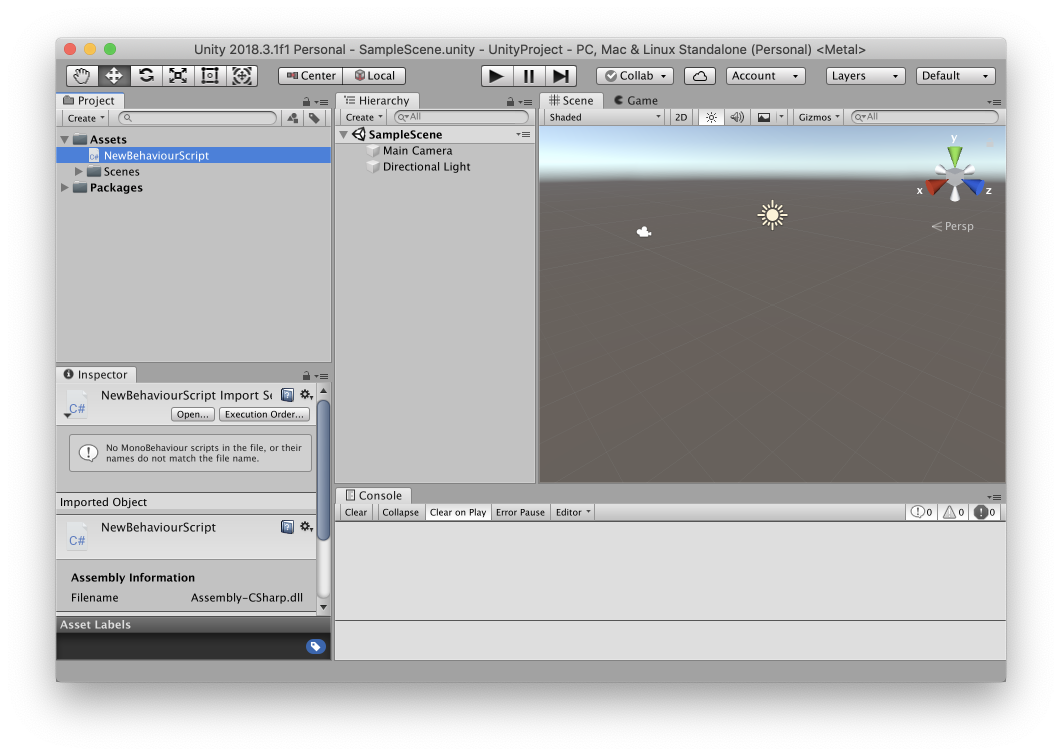Open SampleScene context options menu
This screenshot has height=756, width=1062.
[524, 134]
